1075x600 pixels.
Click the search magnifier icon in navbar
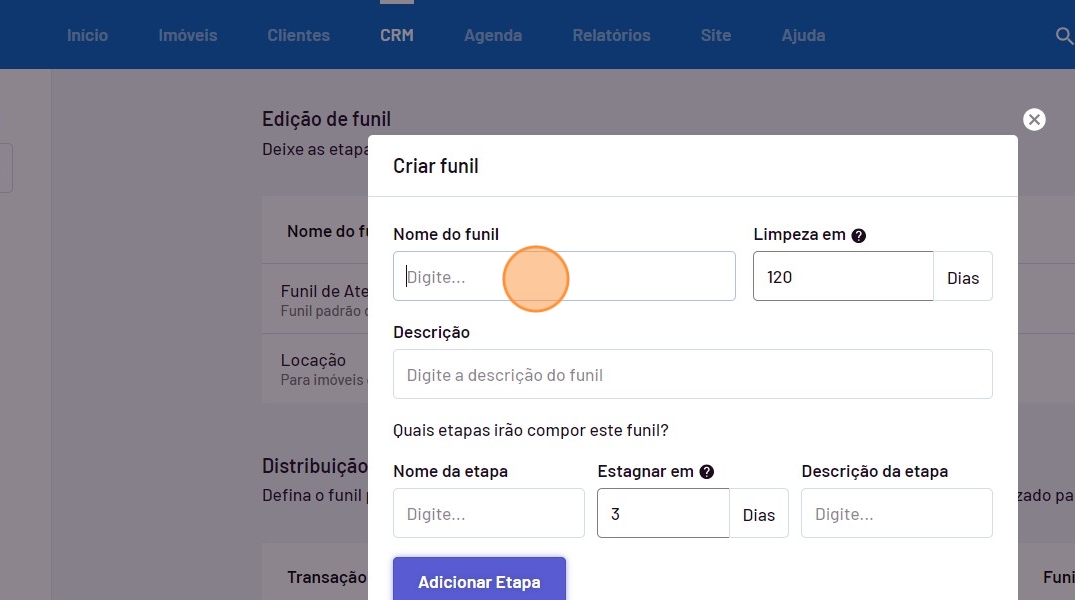pyautogui.click(x=1063, y=36)
